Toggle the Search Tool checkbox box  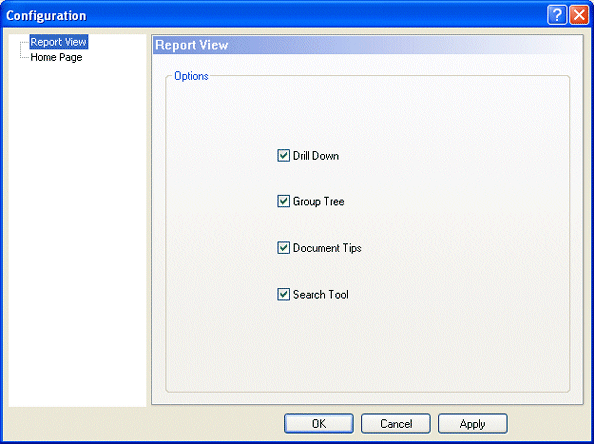283,294
